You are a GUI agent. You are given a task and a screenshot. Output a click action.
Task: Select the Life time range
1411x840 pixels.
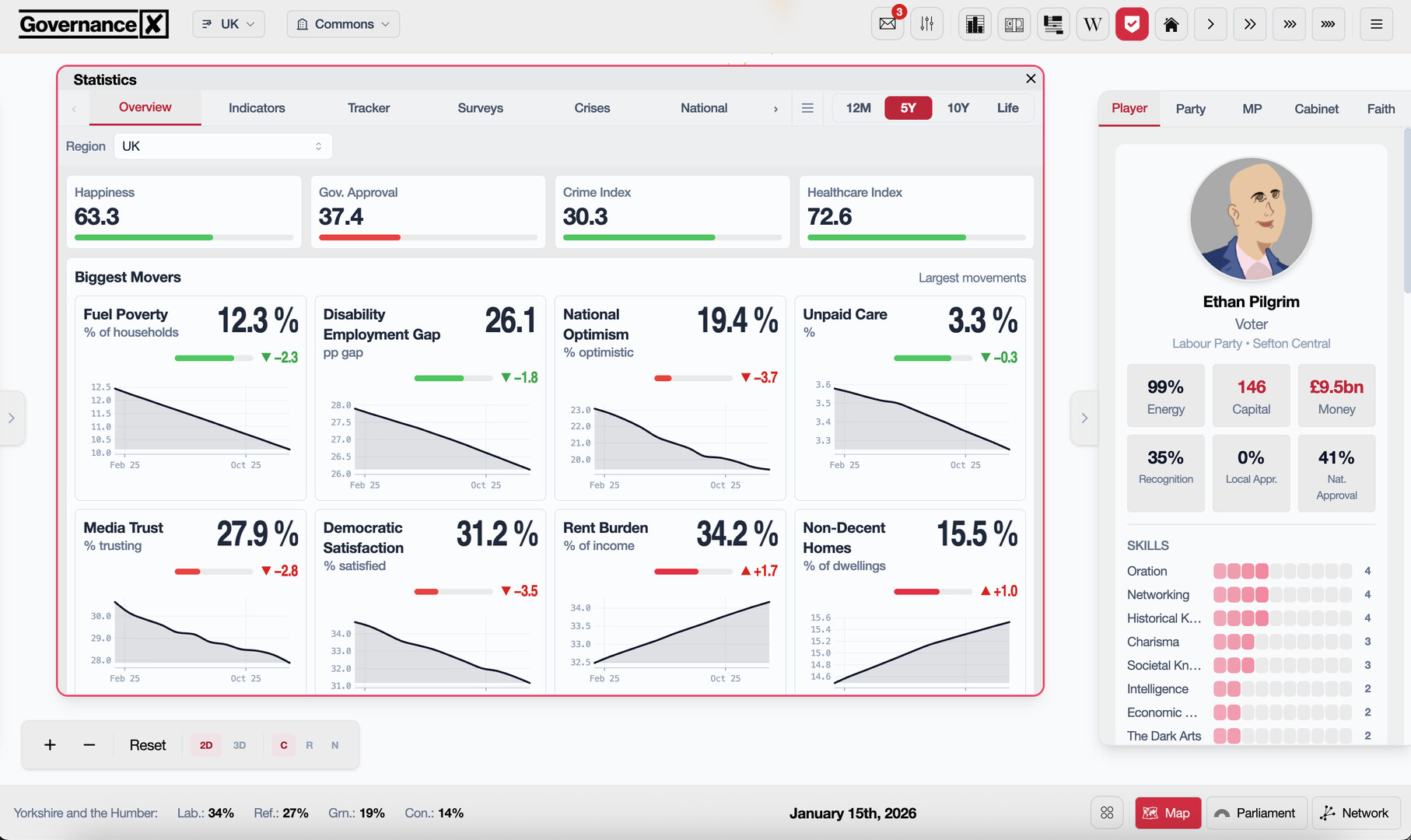pyautogui.click(x=1007, y=108)
